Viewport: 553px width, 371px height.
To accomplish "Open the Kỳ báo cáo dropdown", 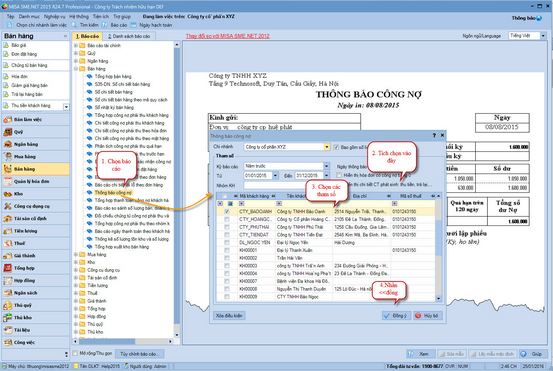I will click(327, 166).
